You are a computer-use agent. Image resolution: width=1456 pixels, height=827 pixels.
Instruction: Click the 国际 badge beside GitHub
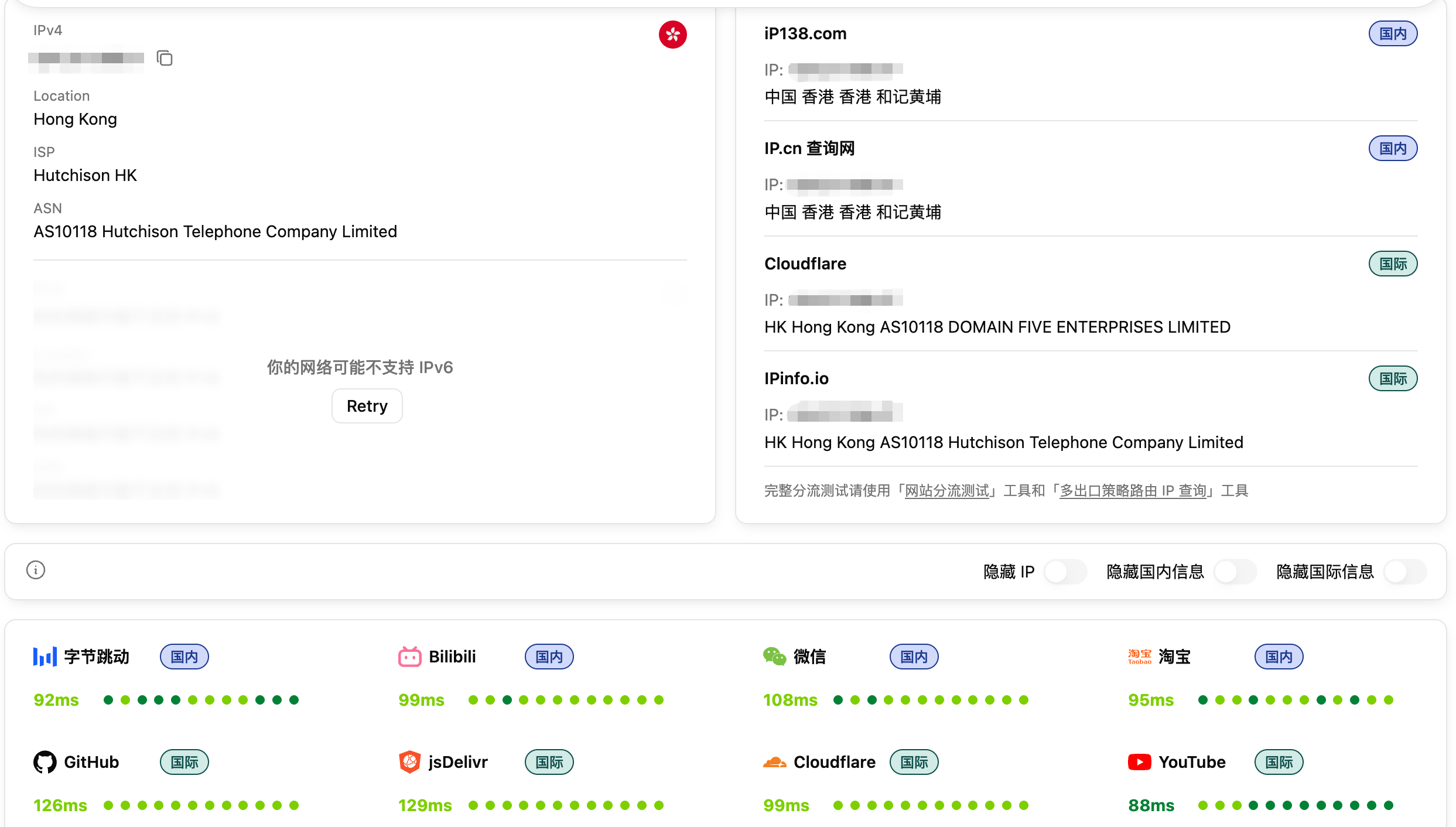[184, 762]
